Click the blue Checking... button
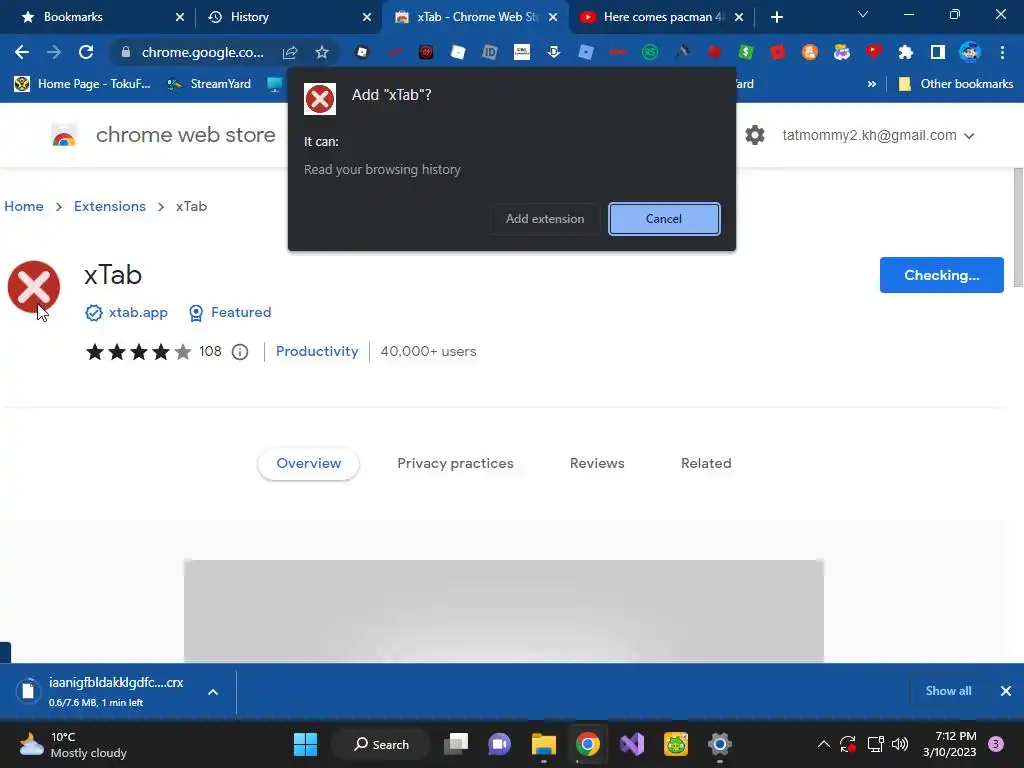The height and width of the screenshot is (768, 1024). pos(941,275)
